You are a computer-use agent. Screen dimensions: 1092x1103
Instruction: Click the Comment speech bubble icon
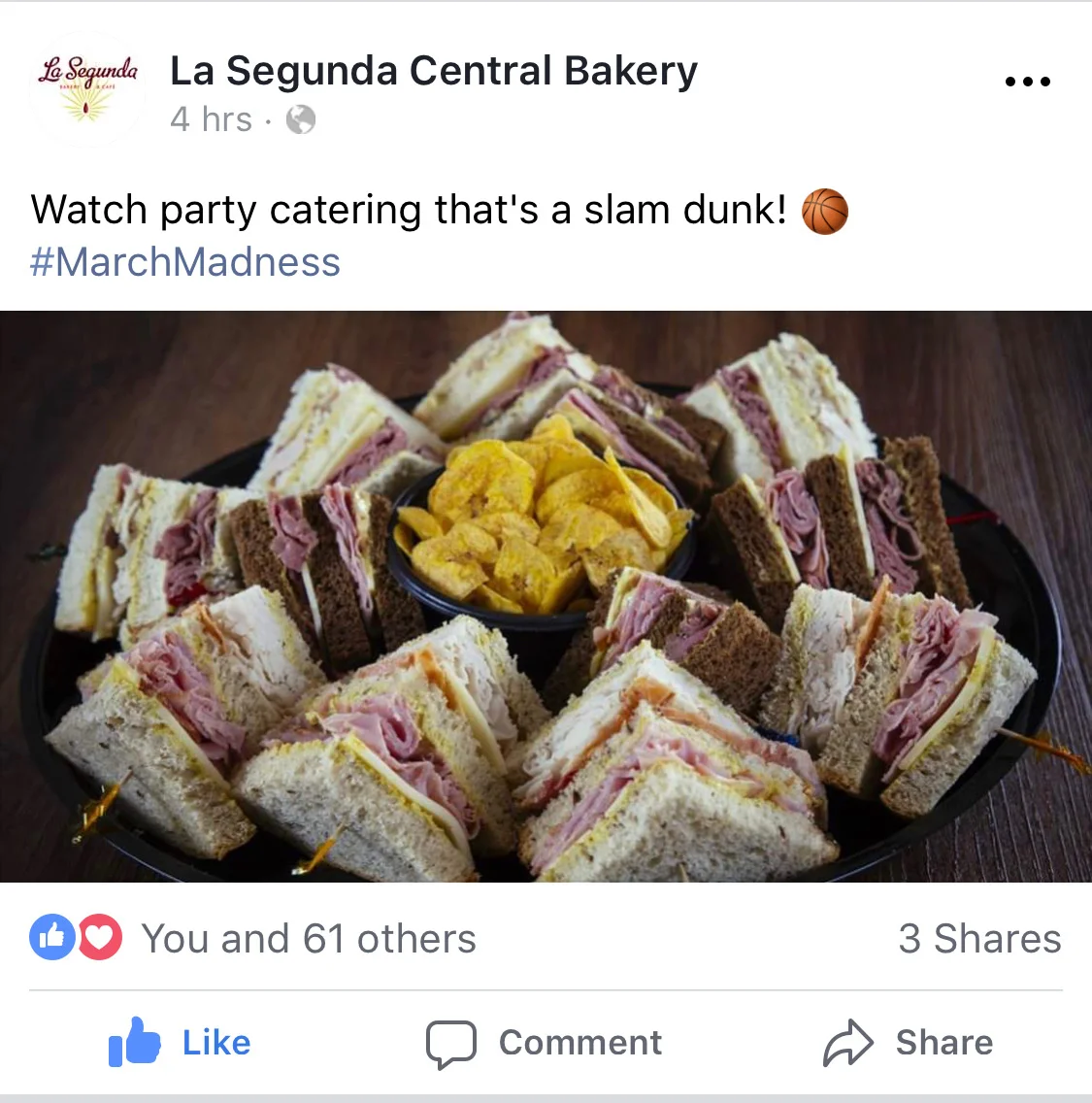point(450,1044)
